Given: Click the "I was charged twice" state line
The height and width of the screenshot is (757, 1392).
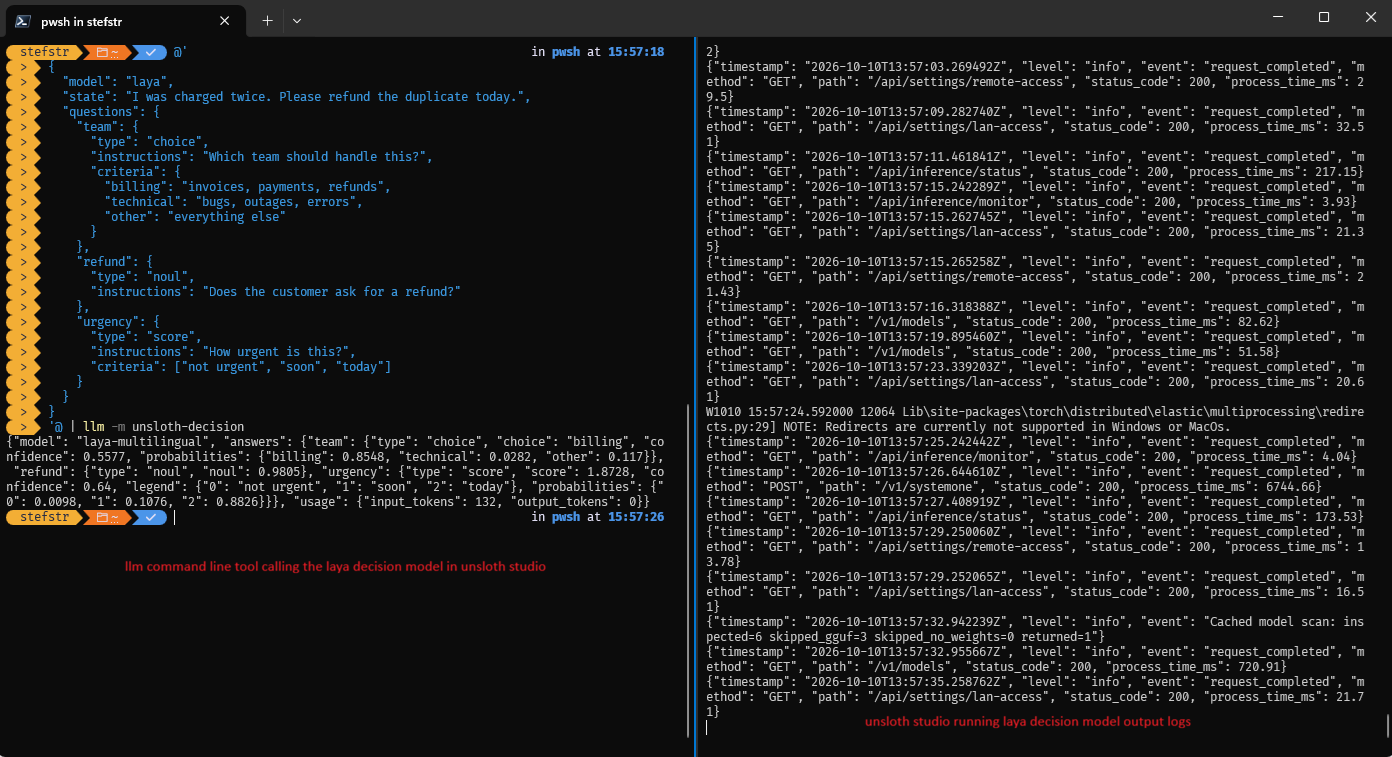Looking at the screenshot, I should [295, 97].
